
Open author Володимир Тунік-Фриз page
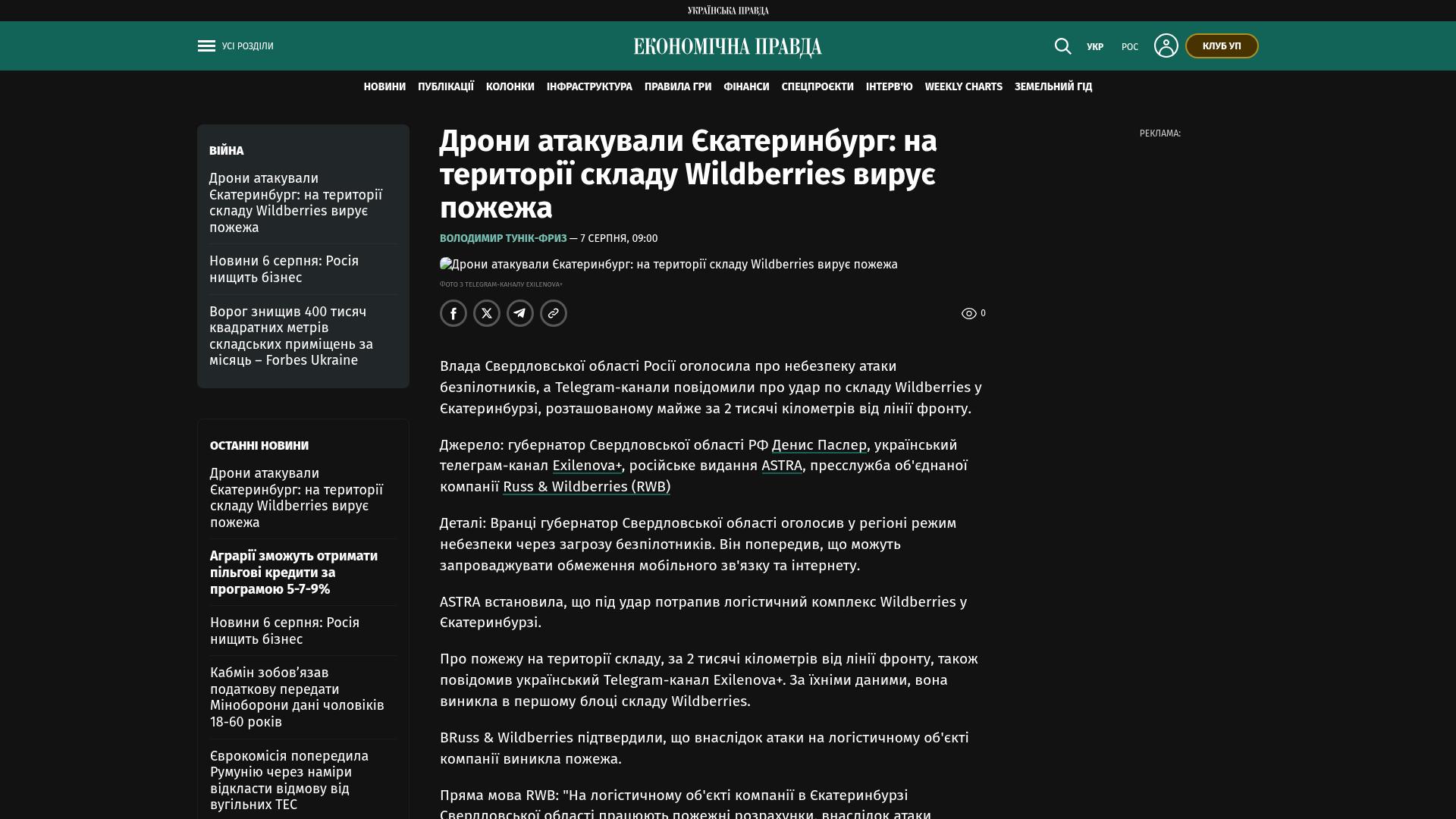click(x=504, y=238)
